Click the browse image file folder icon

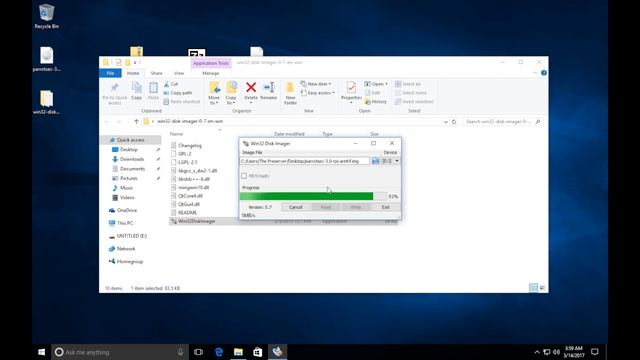pos(376,161)
